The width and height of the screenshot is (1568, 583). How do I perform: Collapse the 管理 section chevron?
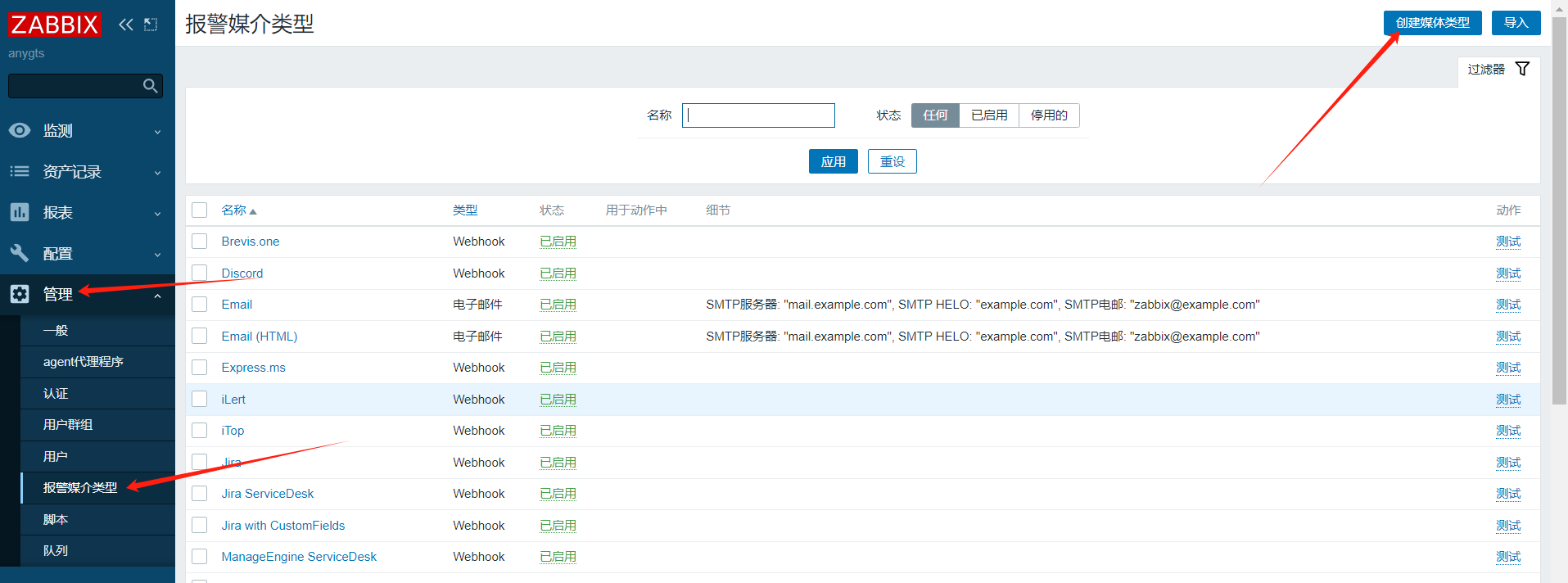click(157, 296)
